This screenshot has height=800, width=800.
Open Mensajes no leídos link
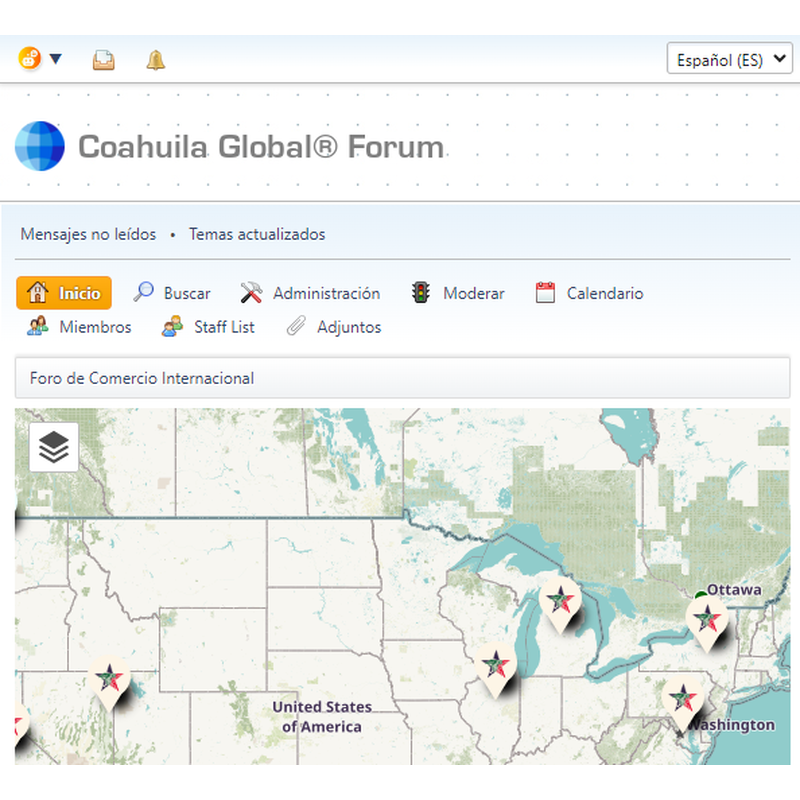tap(88, 234)
